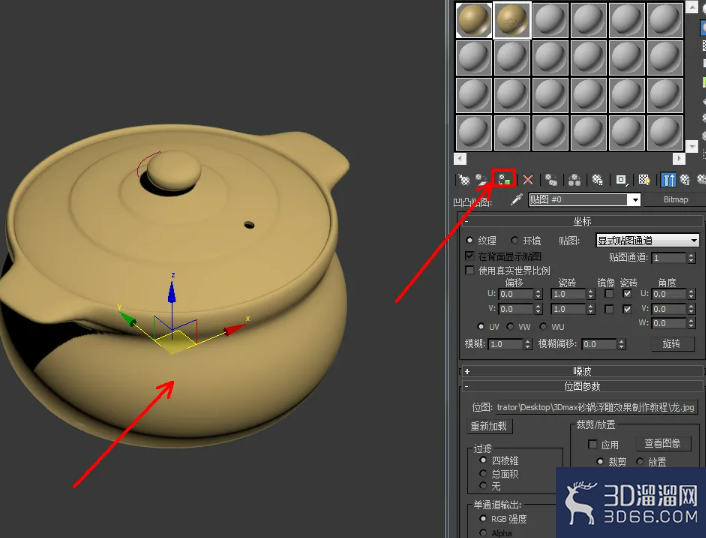Click the Get Material icon
The image size is (706, 538).
pyautogui.click(x=464, y=180)
